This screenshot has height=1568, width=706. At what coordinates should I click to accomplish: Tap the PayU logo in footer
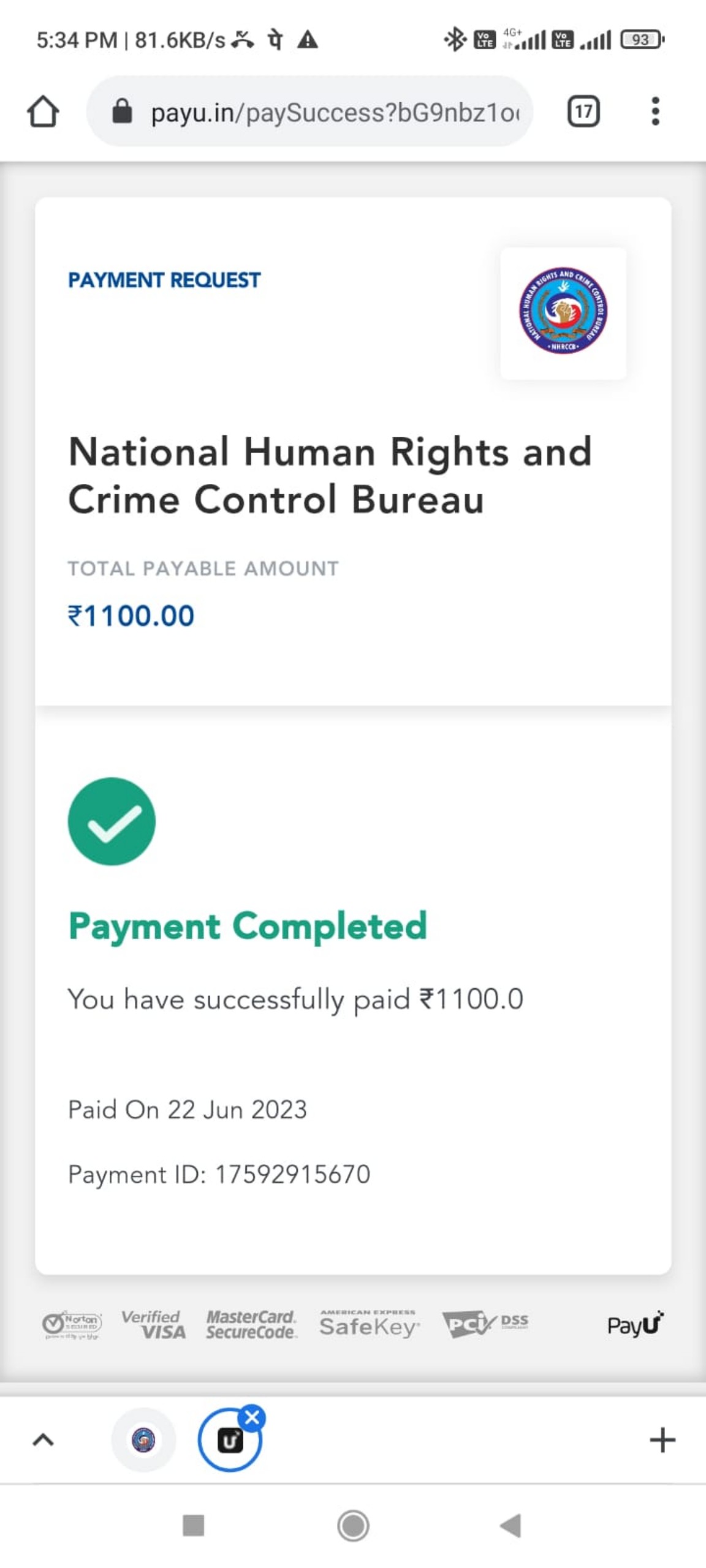click(635, 1324)
